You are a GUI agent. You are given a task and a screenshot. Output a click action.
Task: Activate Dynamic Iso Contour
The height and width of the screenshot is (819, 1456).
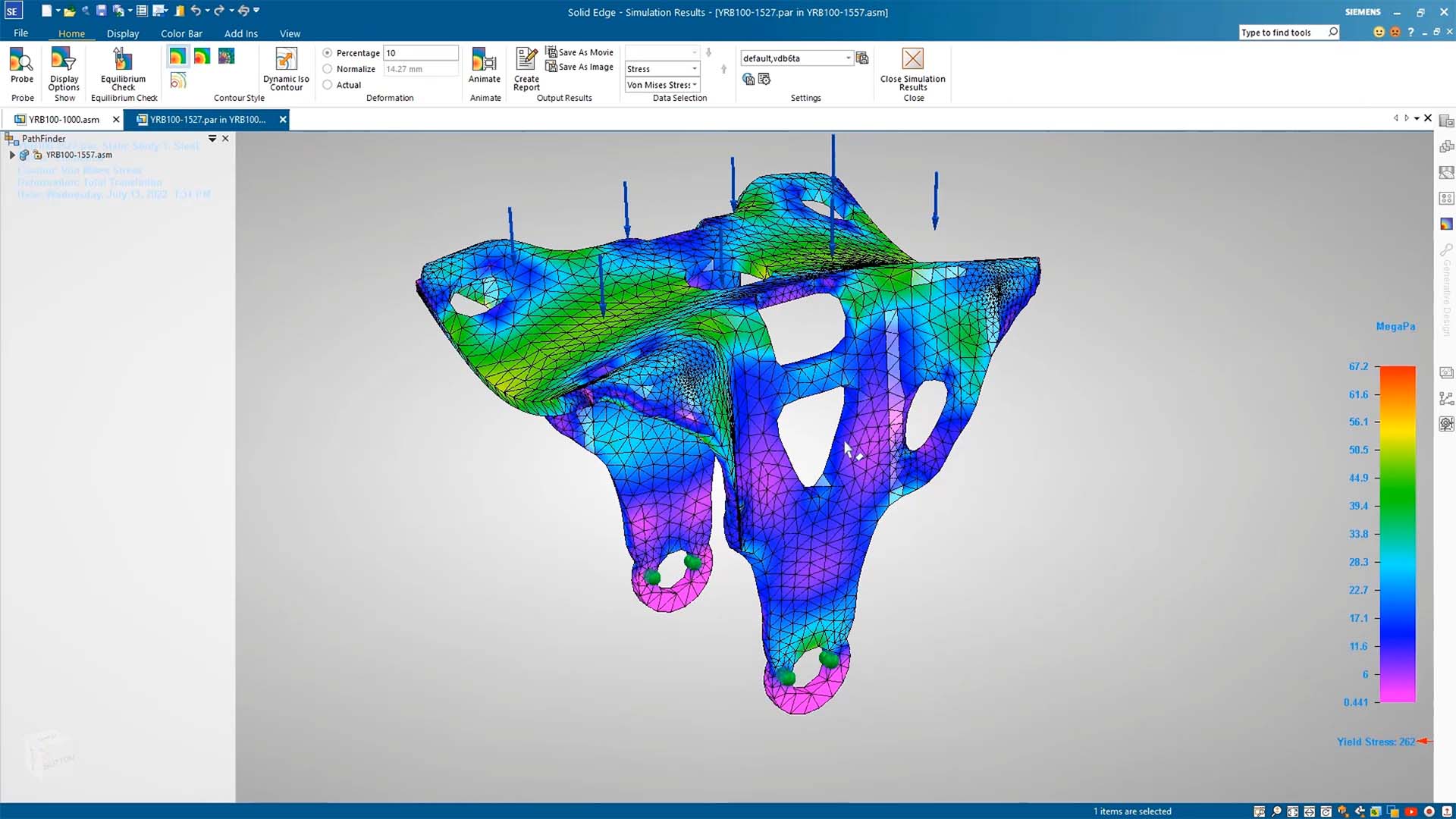[285, 68]
